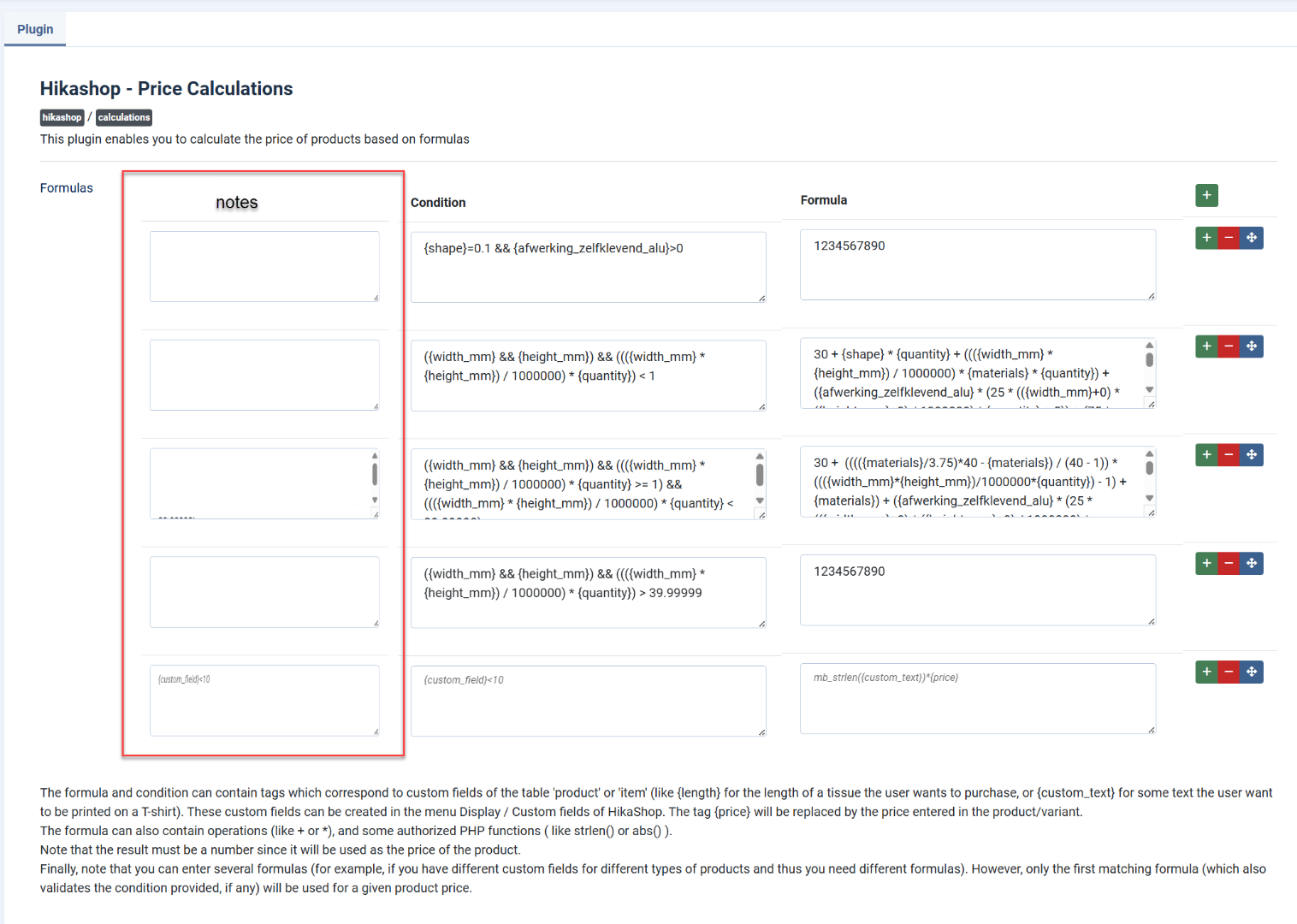The width and height of the screenshot is (1297, 924).
Task: Click the green add button beside the Formula header
Action: (1206, 195)
